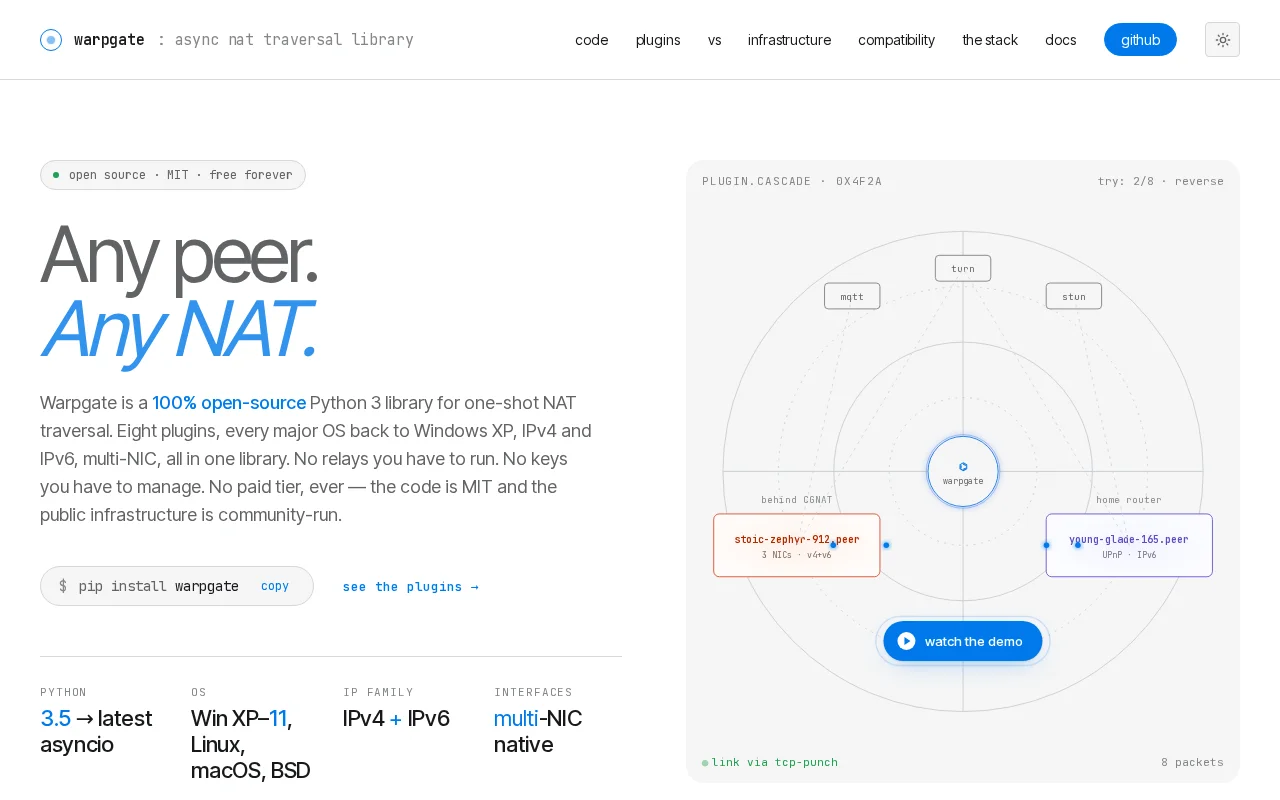Open the compatibility nav item
Image resolution: width=1280 pixels, height=800 pixels.
[896, 40]
